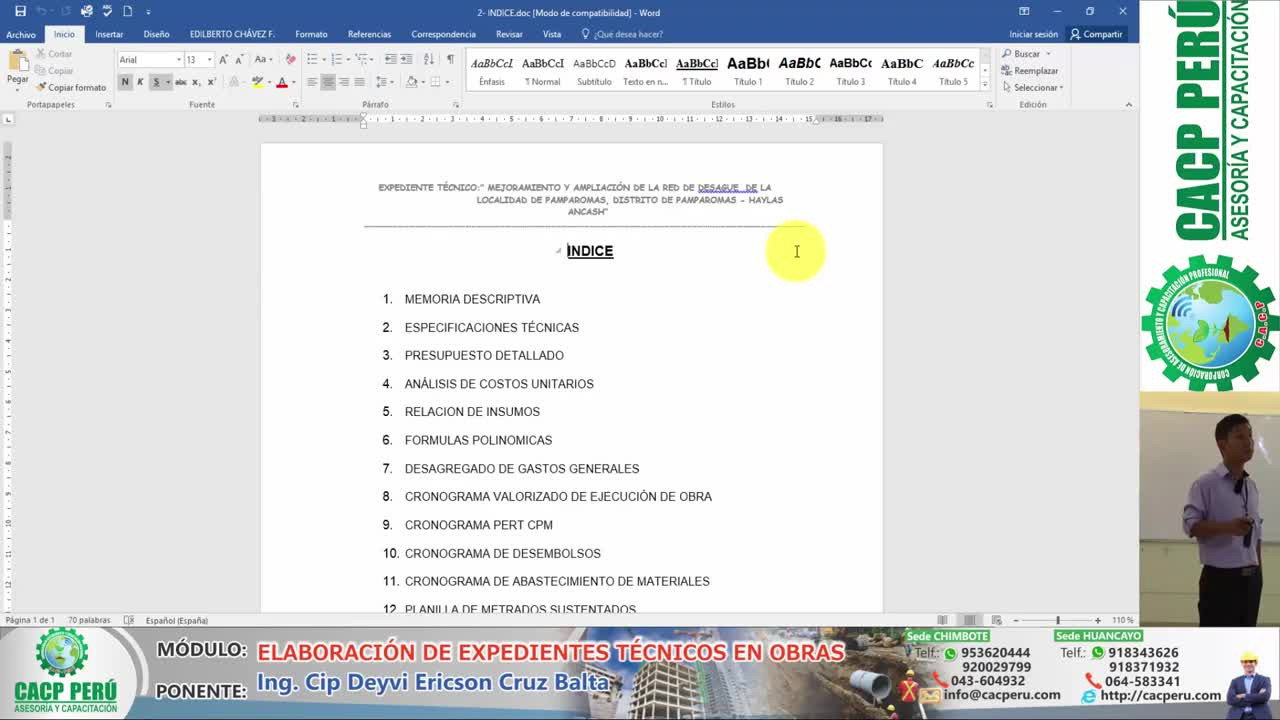Image resolution: width=1280 pixels, height=720 pixels.
Task: Open the Buscar (Find) tool
Action: click(1028, 53)
